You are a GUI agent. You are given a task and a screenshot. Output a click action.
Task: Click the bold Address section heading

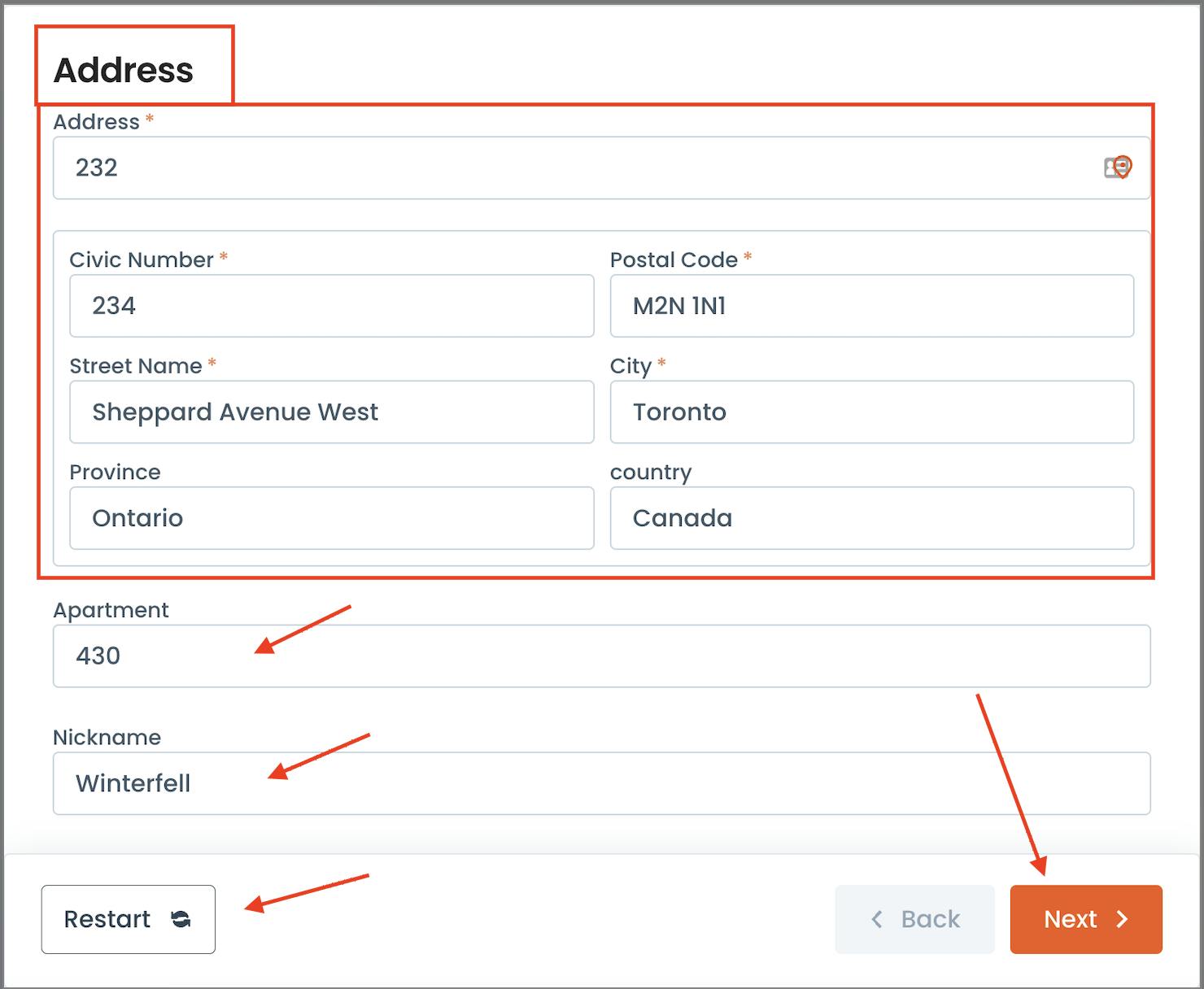(x=124, y=71)
